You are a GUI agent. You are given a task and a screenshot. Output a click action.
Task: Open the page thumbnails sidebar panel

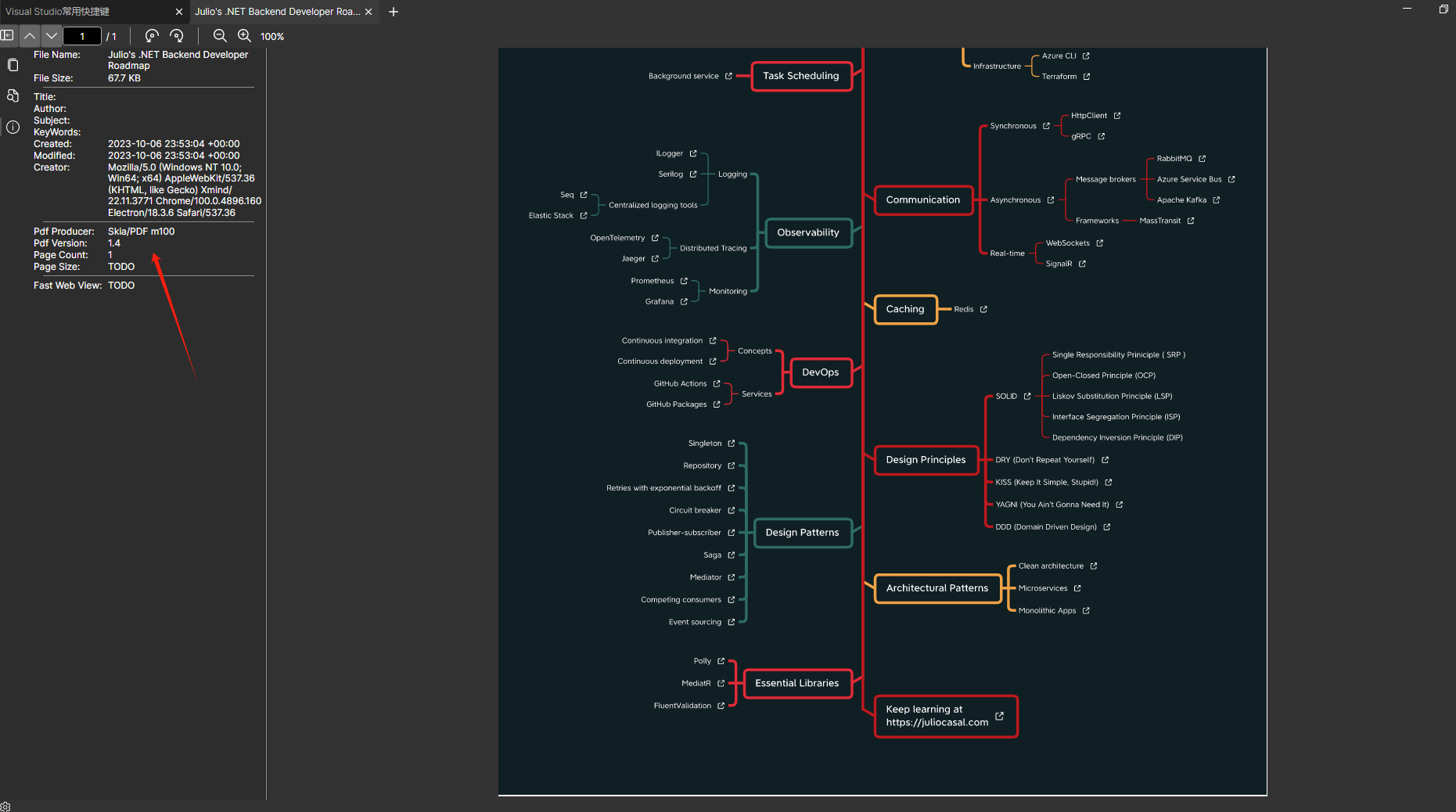tap(13, 65)
